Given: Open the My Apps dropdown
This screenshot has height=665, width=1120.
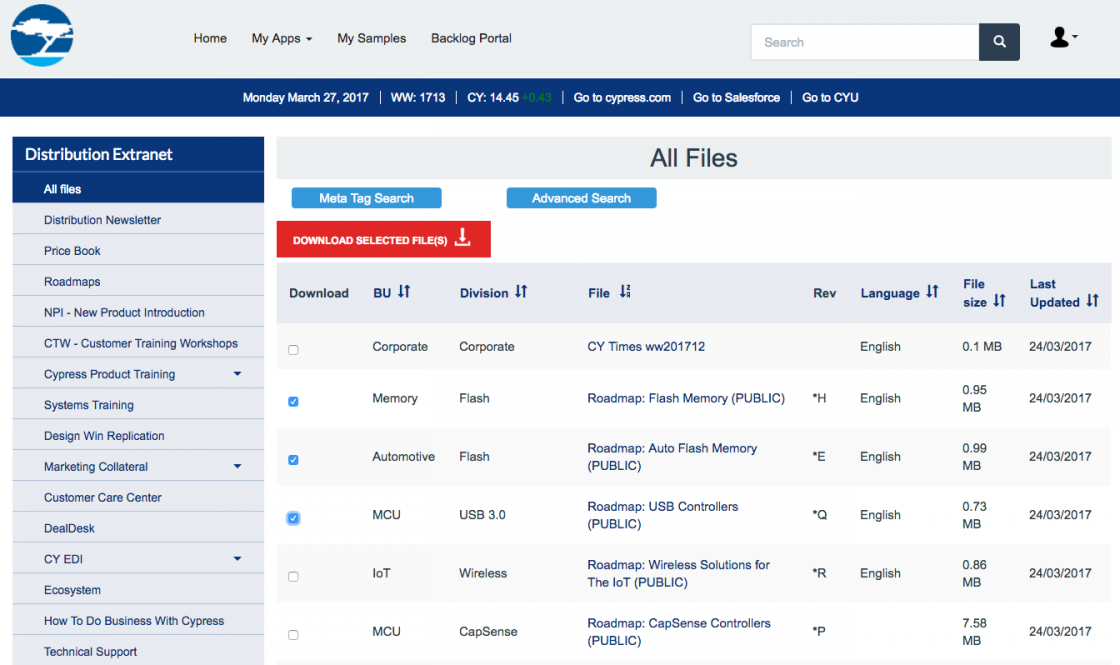Looking at the screenshot, I should (281, 39).
